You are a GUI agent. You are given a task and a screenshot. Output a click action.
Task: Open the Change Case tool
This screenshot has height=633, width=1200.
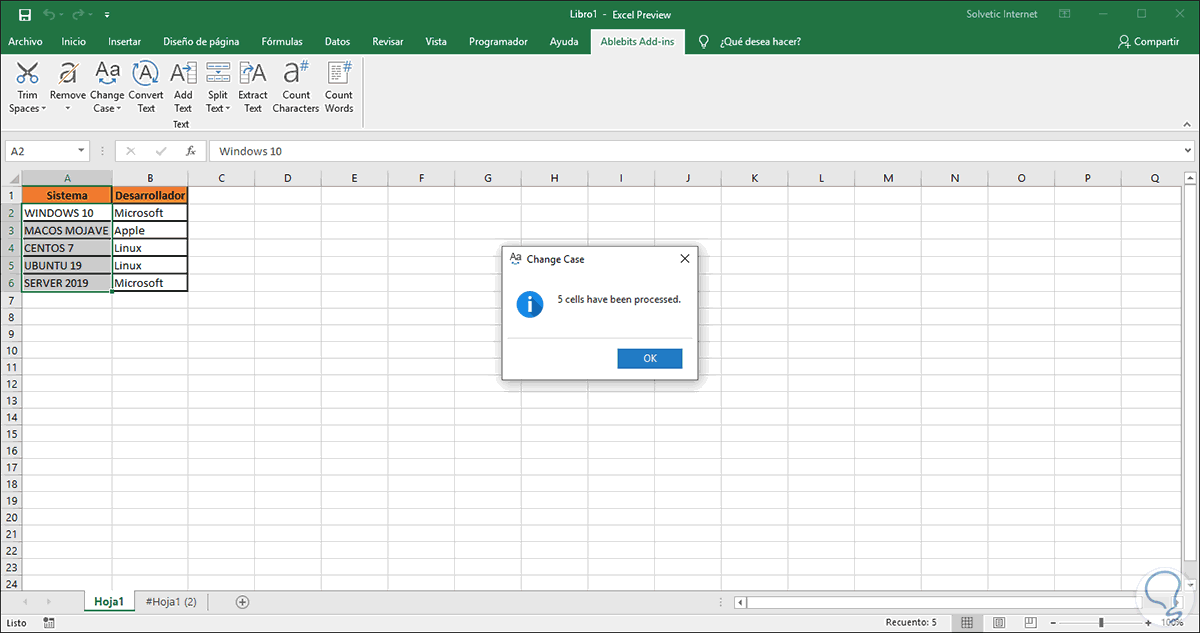pos(107,74)
